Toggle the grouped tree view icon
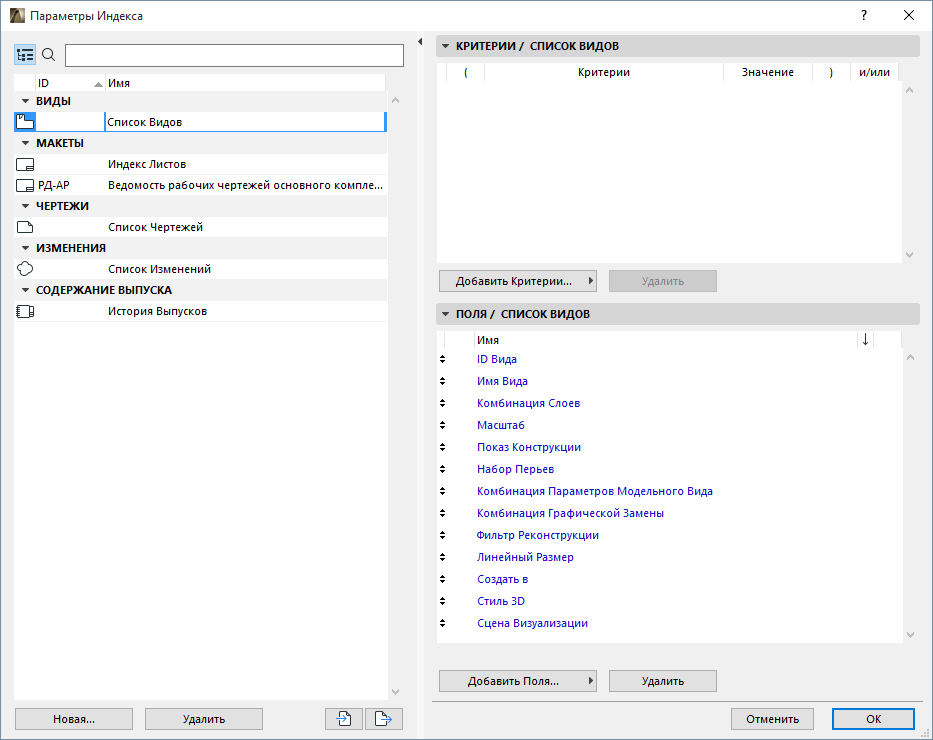933x740 pixels. tap(25, 55)
